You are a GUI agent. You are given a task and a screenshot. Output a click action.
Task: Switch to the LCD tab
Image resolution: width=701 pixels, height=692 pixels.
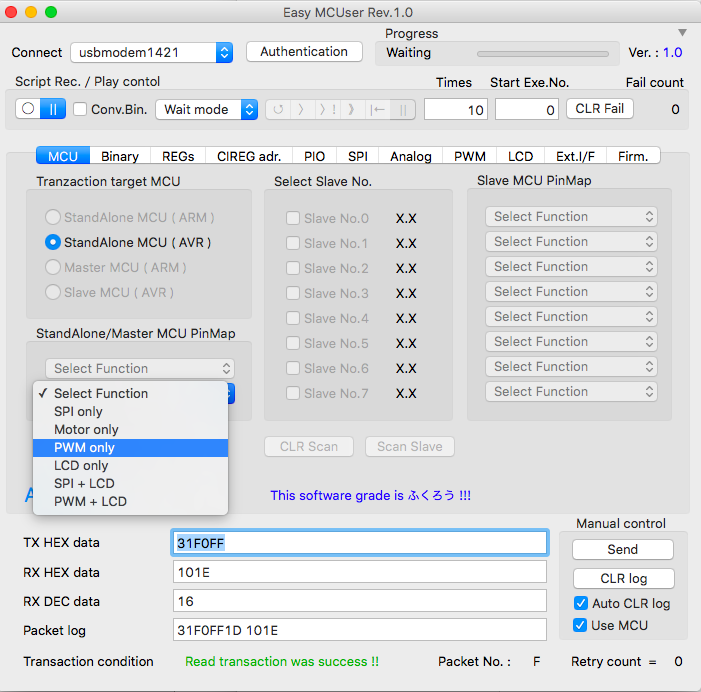[520, 156]
